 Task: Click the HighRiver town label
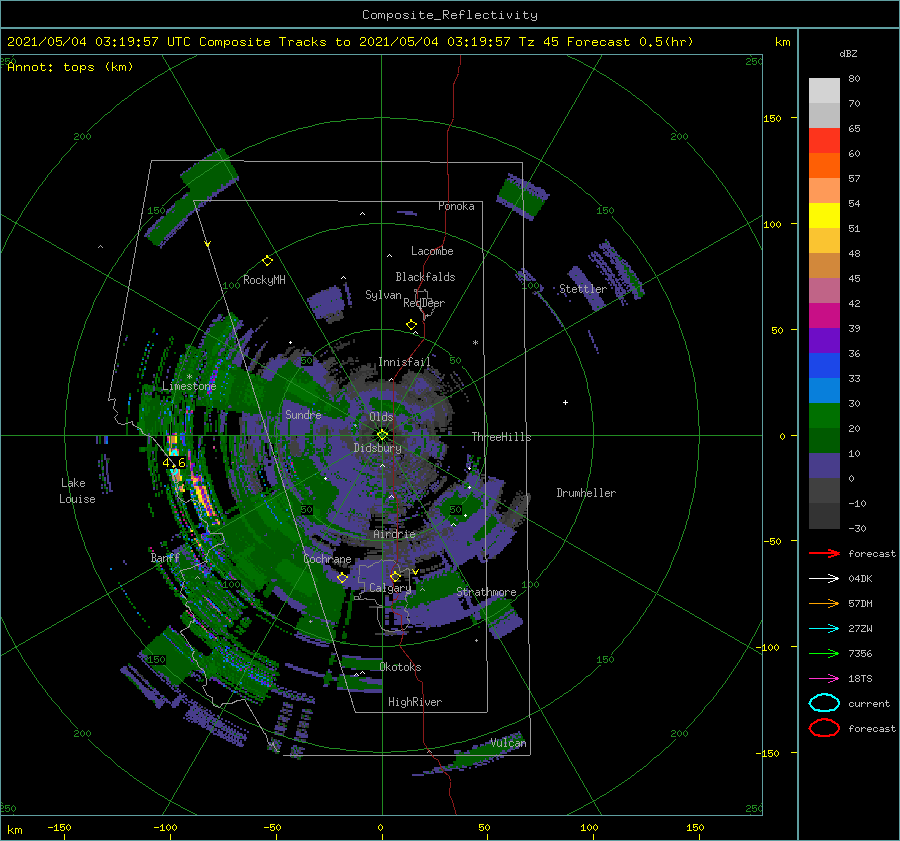tap(415, 702)
